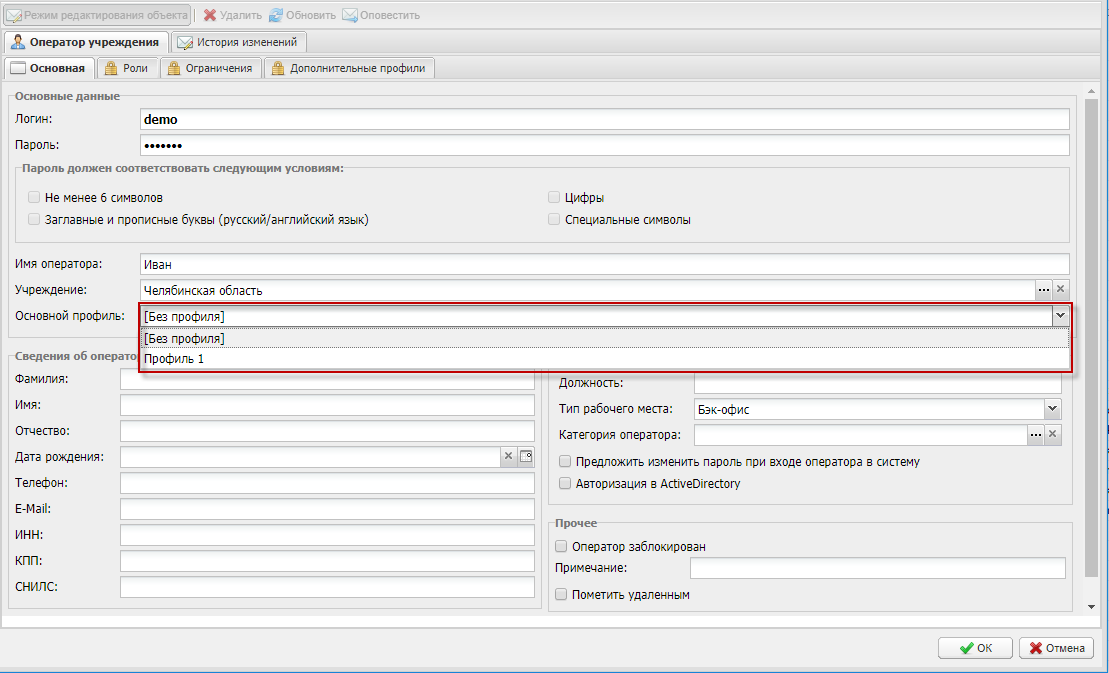Clear the Учреждение field with X icon
The width and height of the screenshot is (1109, 673).
point(1061,290)
